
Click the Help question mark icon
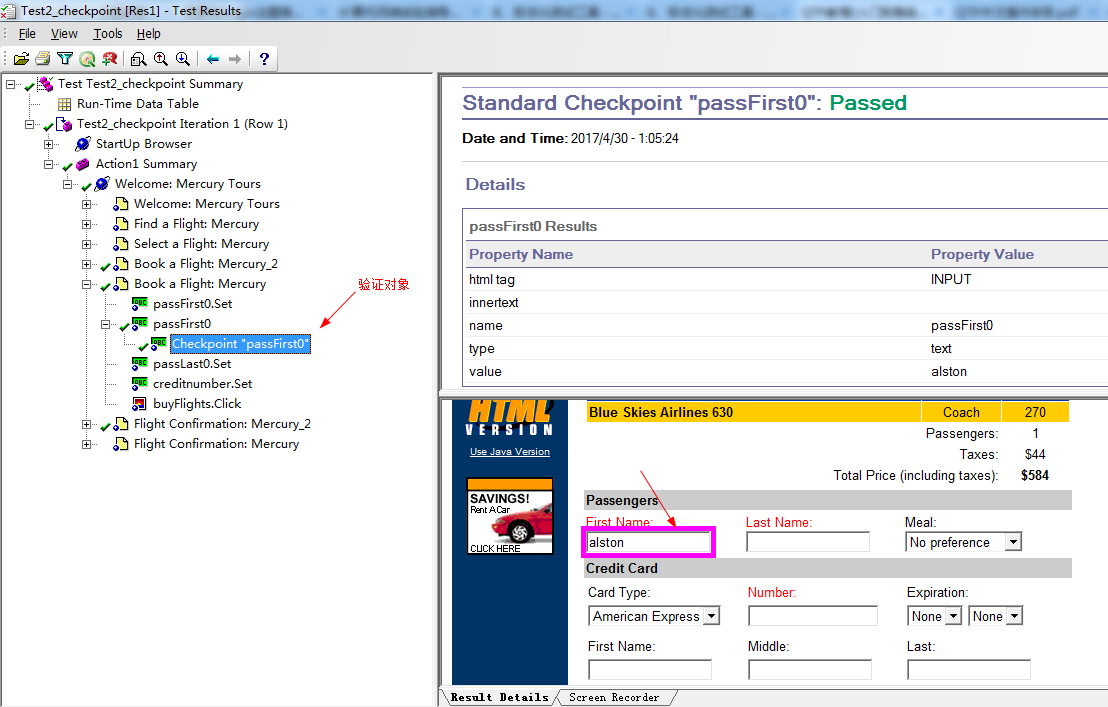pos(264,59)
